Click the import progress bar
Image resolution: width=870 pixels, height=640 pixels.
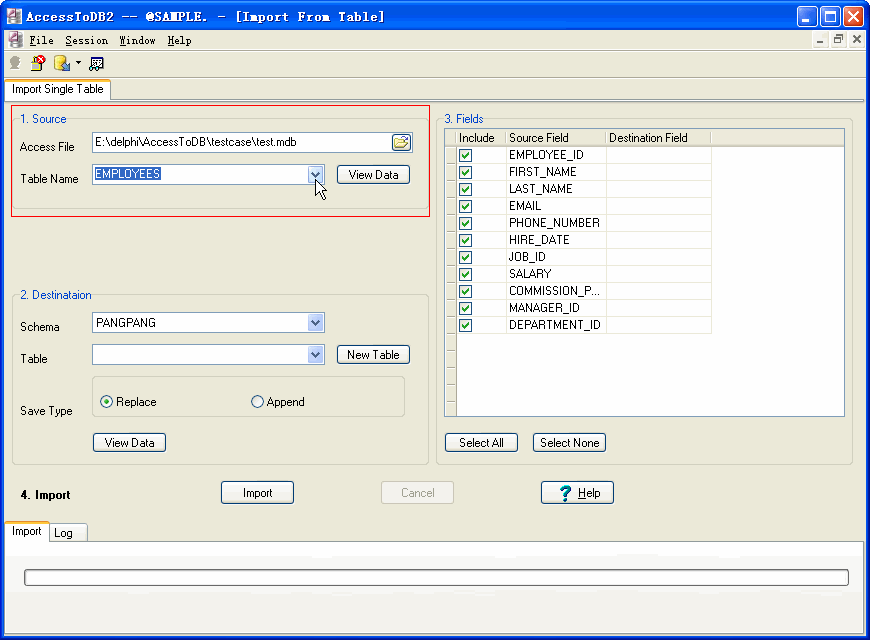point(436,577)
